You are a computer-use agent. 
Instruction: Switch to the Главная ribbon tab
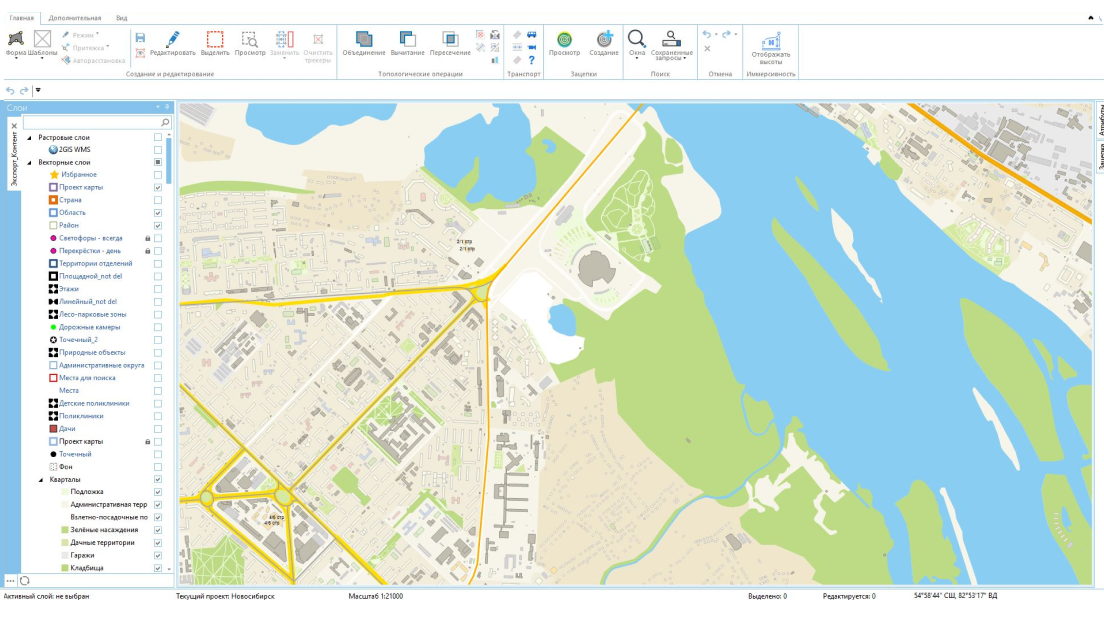tap(21, 18)
